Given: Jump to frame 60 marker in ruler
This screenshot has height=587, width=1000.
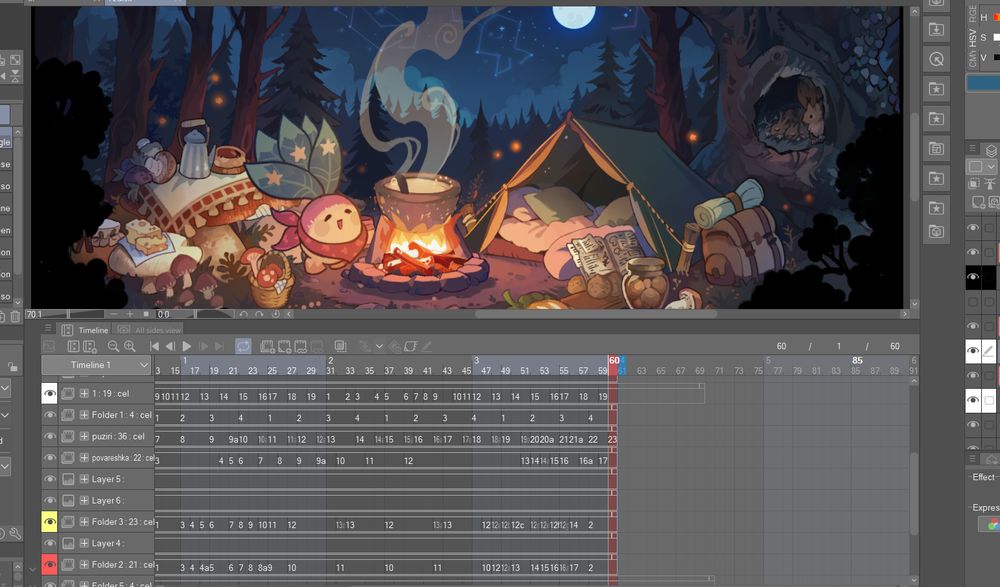Looking at the screenshot, I should pos(614,360).
